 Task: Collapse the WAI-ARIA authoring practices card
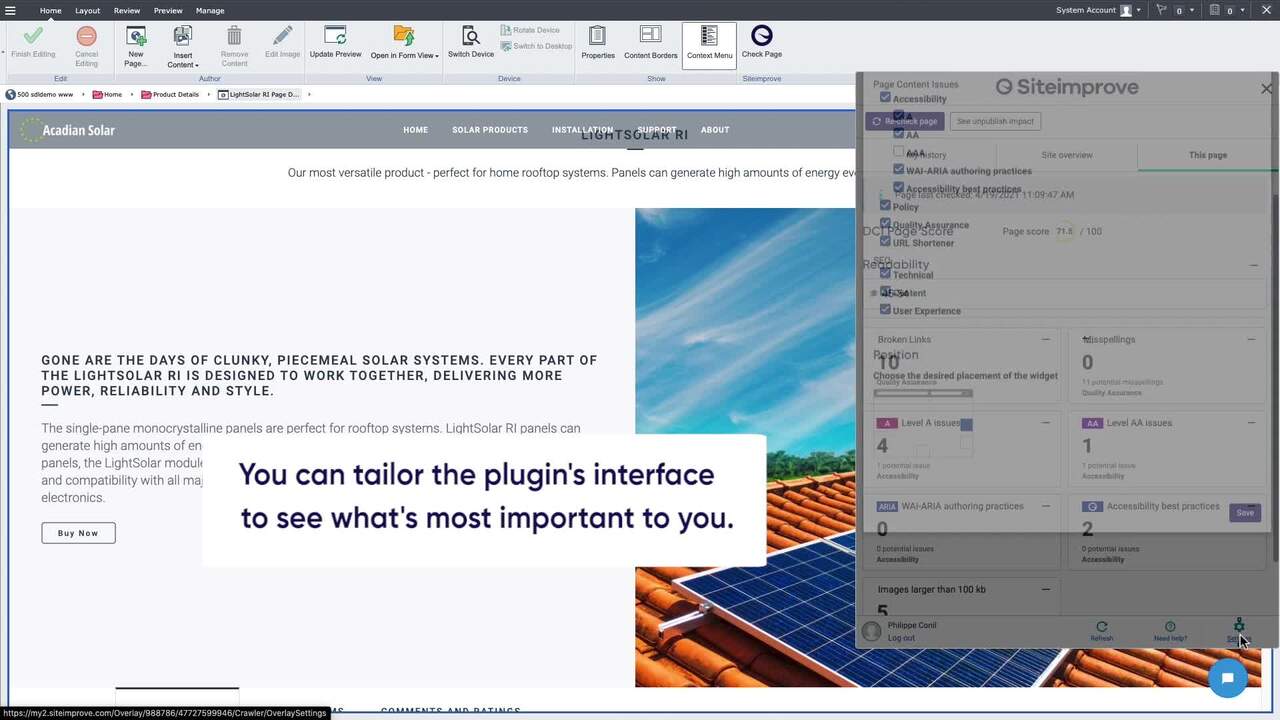1046,505
